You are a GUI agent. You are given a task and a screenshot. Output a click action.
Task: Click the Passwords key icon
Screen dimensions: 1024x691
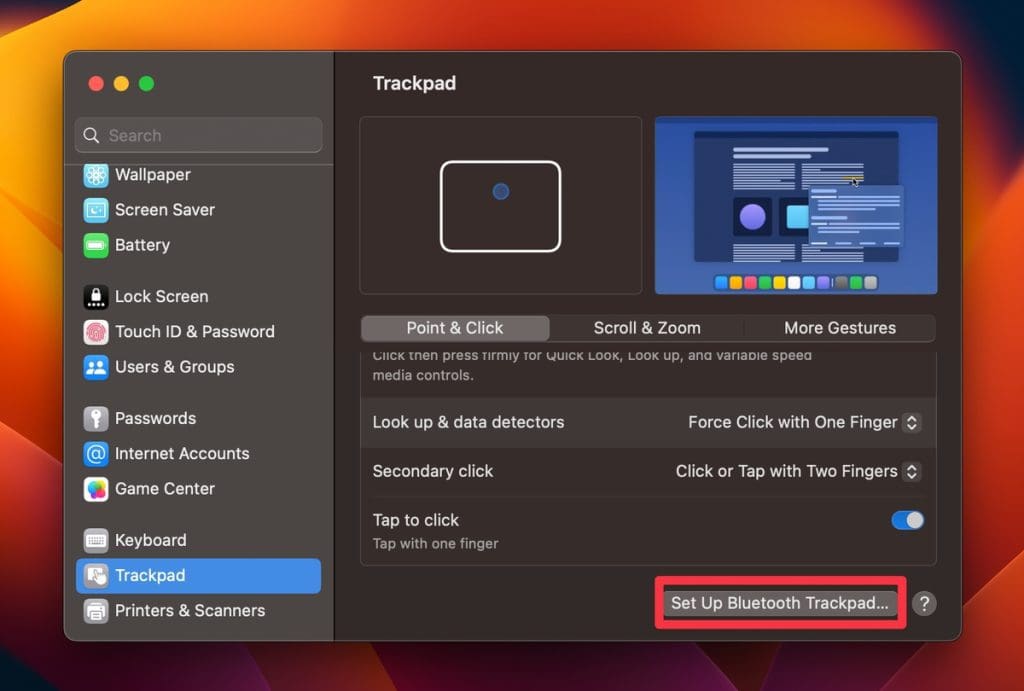96,419
